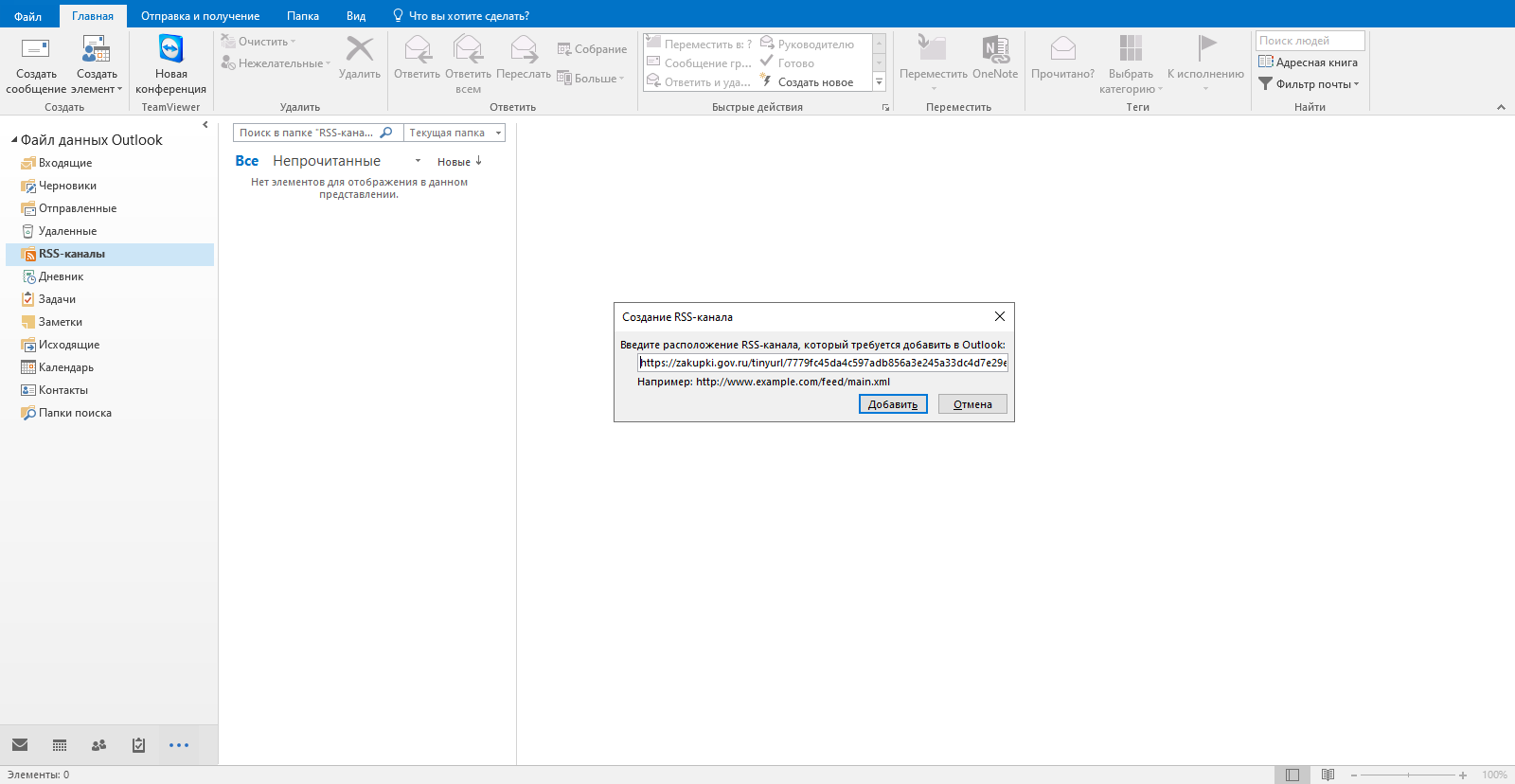
Task: Open more navigation options (three dots)
Action: click(179, 745)
